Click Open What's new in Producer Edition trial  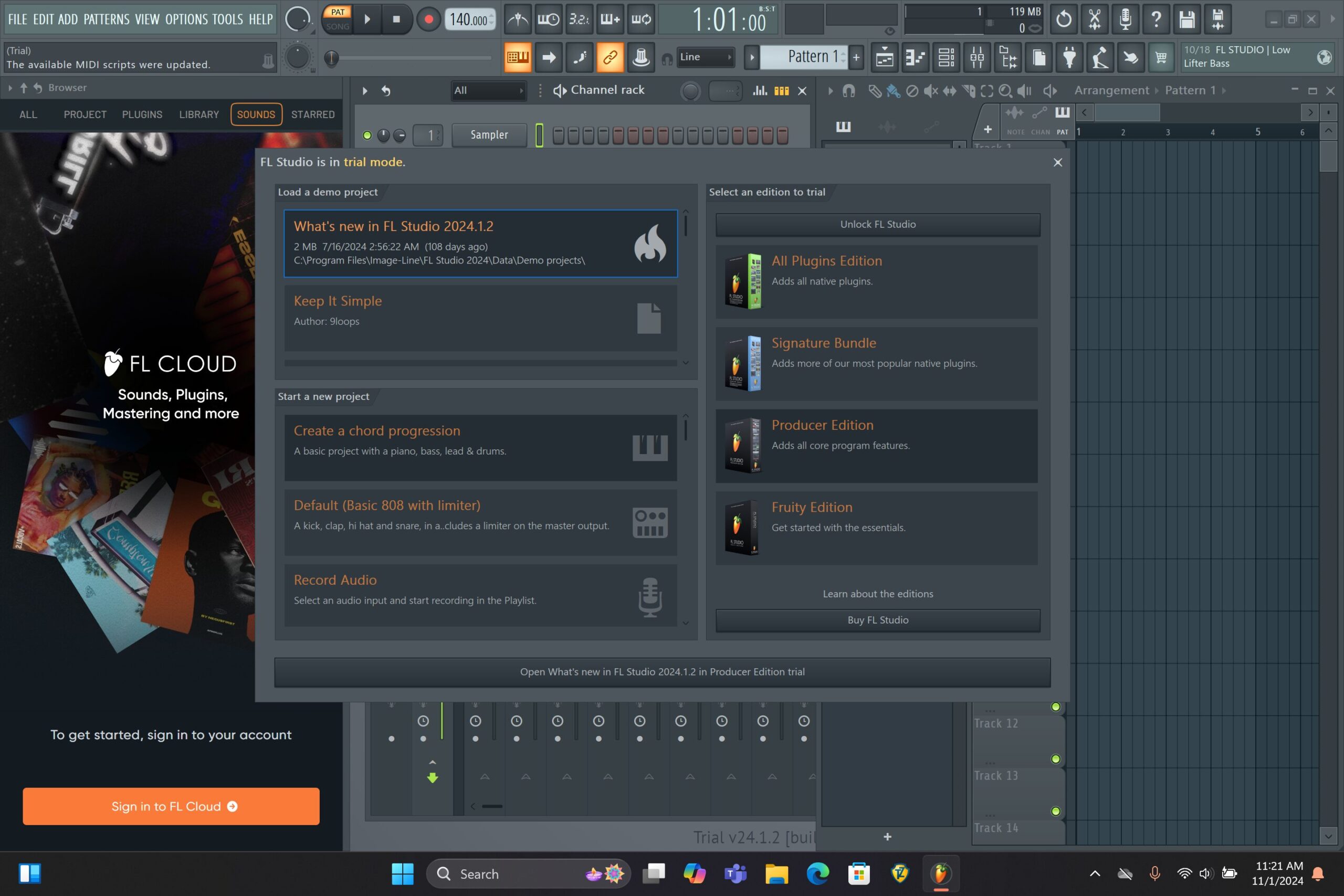[x=662, y=672]
